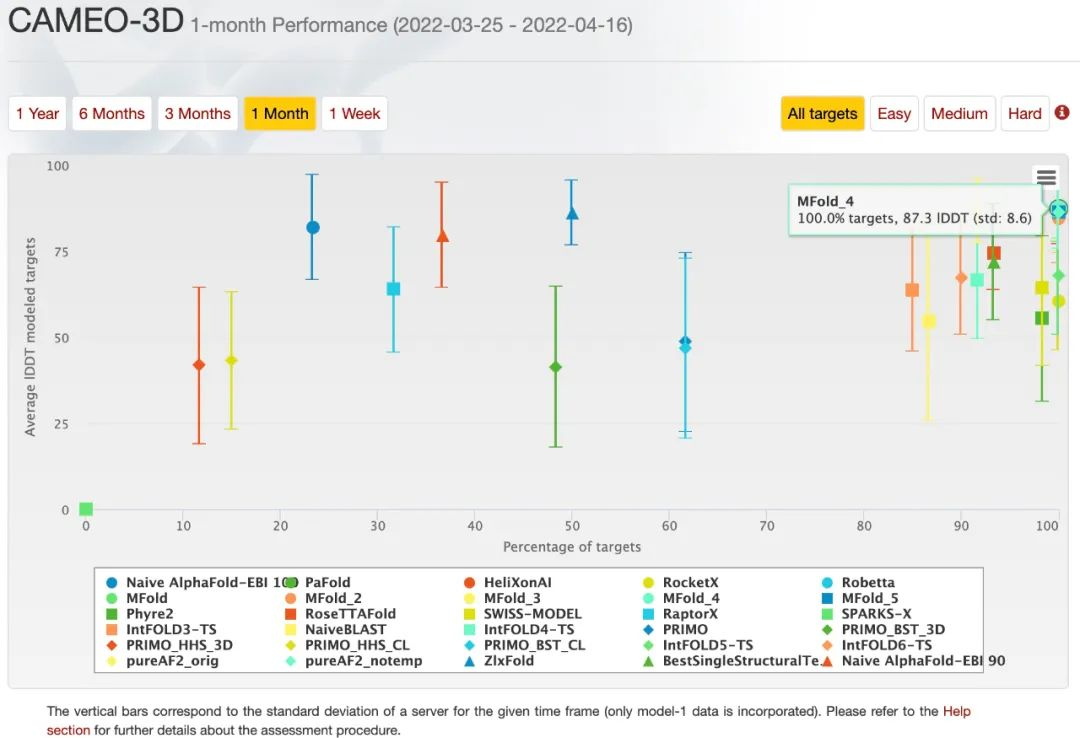This screenshot has height=738, width=1080.
Task: Click the cyan square marker near 32 percent
Action: (x=393, y=289)
